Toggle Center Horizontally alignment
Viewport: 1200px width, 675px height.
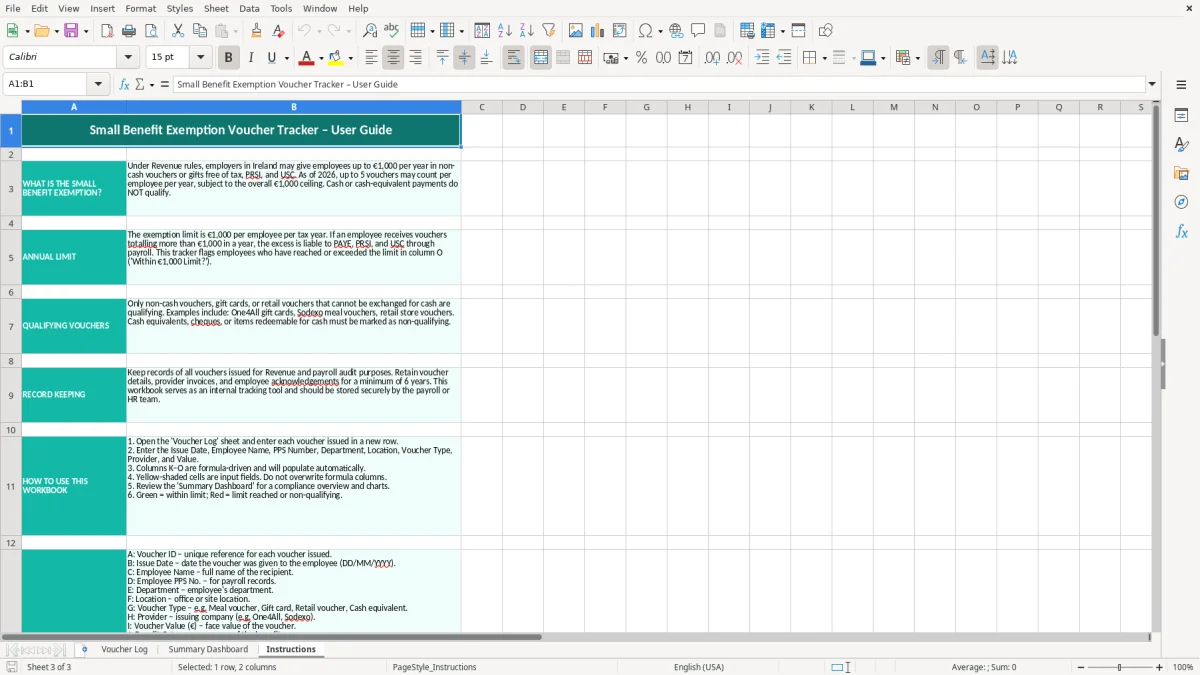393,58
